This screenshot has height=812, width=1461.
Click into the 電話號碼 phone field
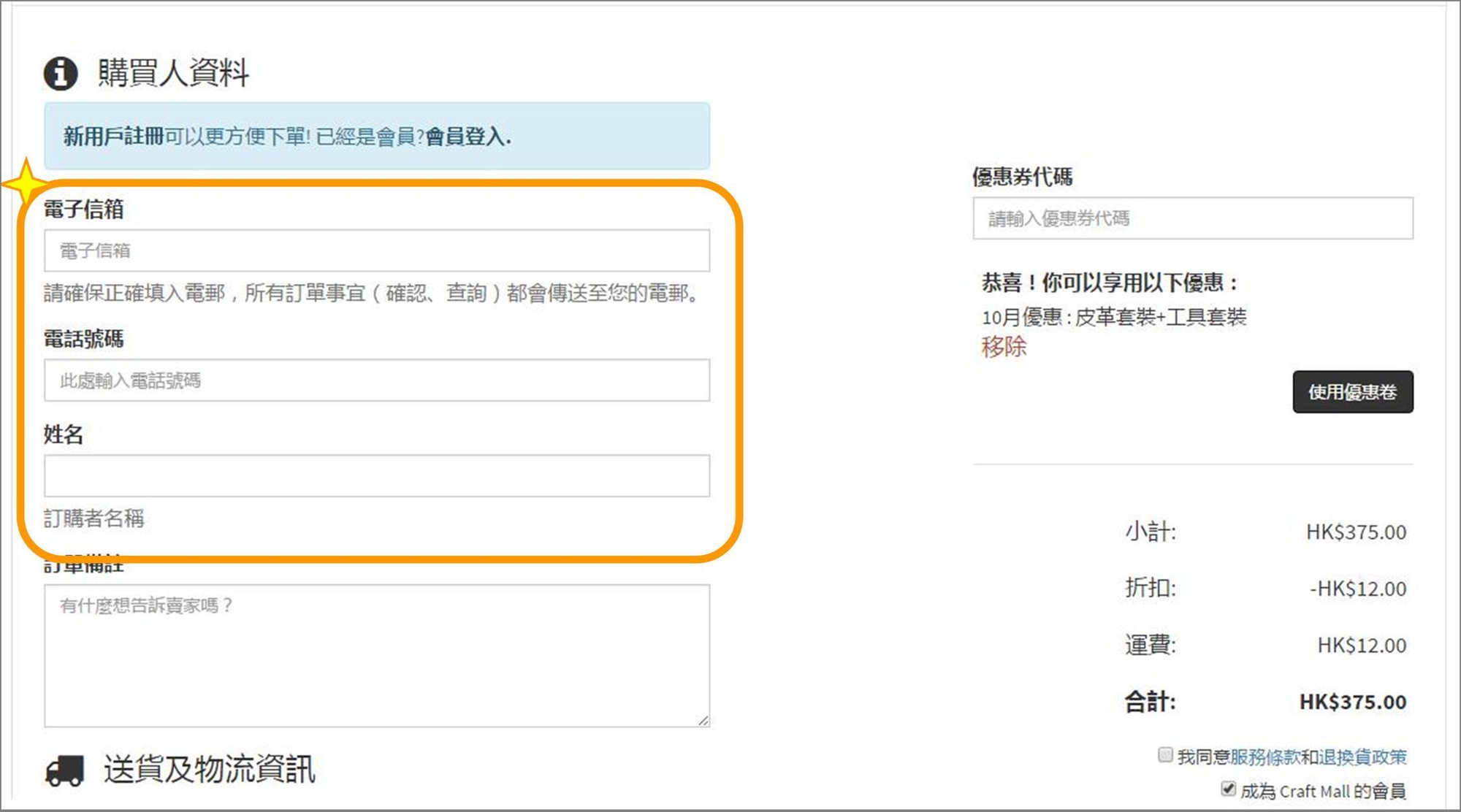pos(376,380)
